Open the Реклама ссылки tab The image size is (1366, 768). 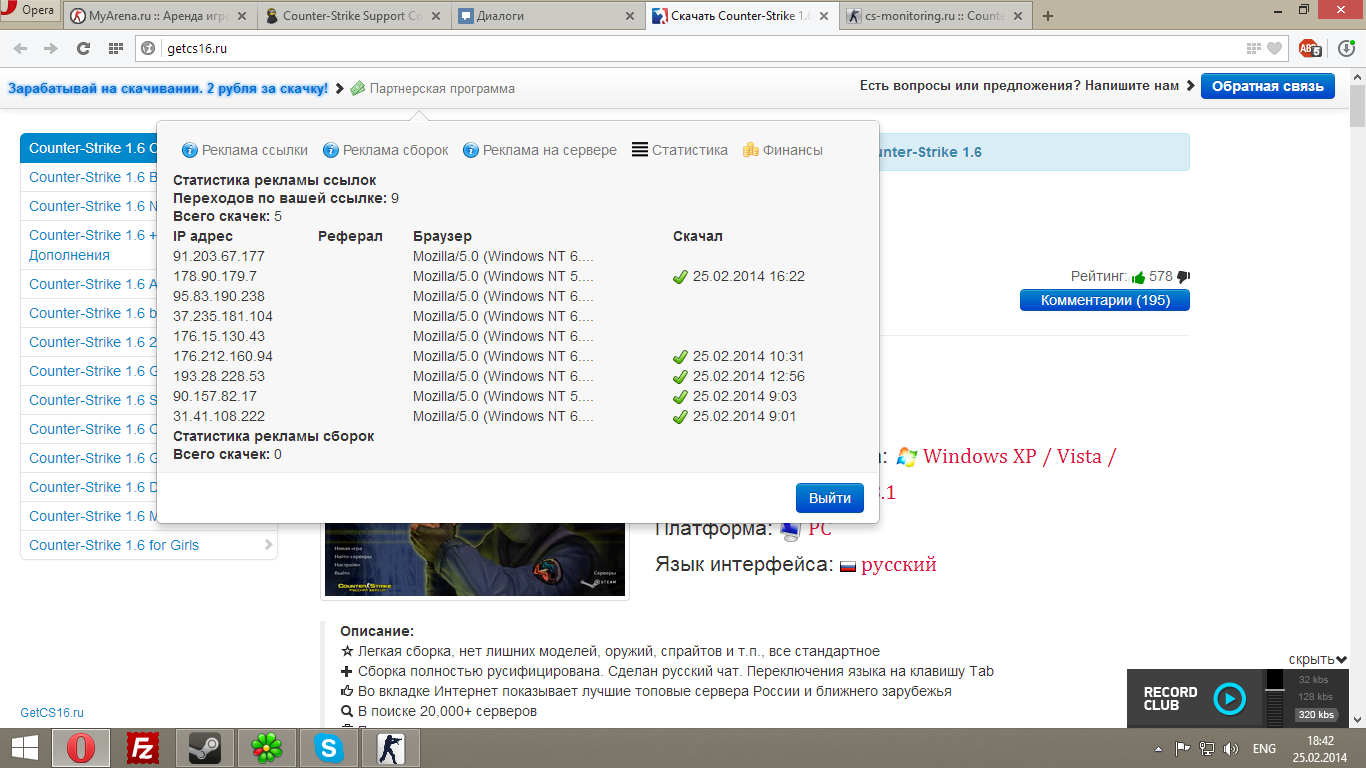(x=245, y=150)
